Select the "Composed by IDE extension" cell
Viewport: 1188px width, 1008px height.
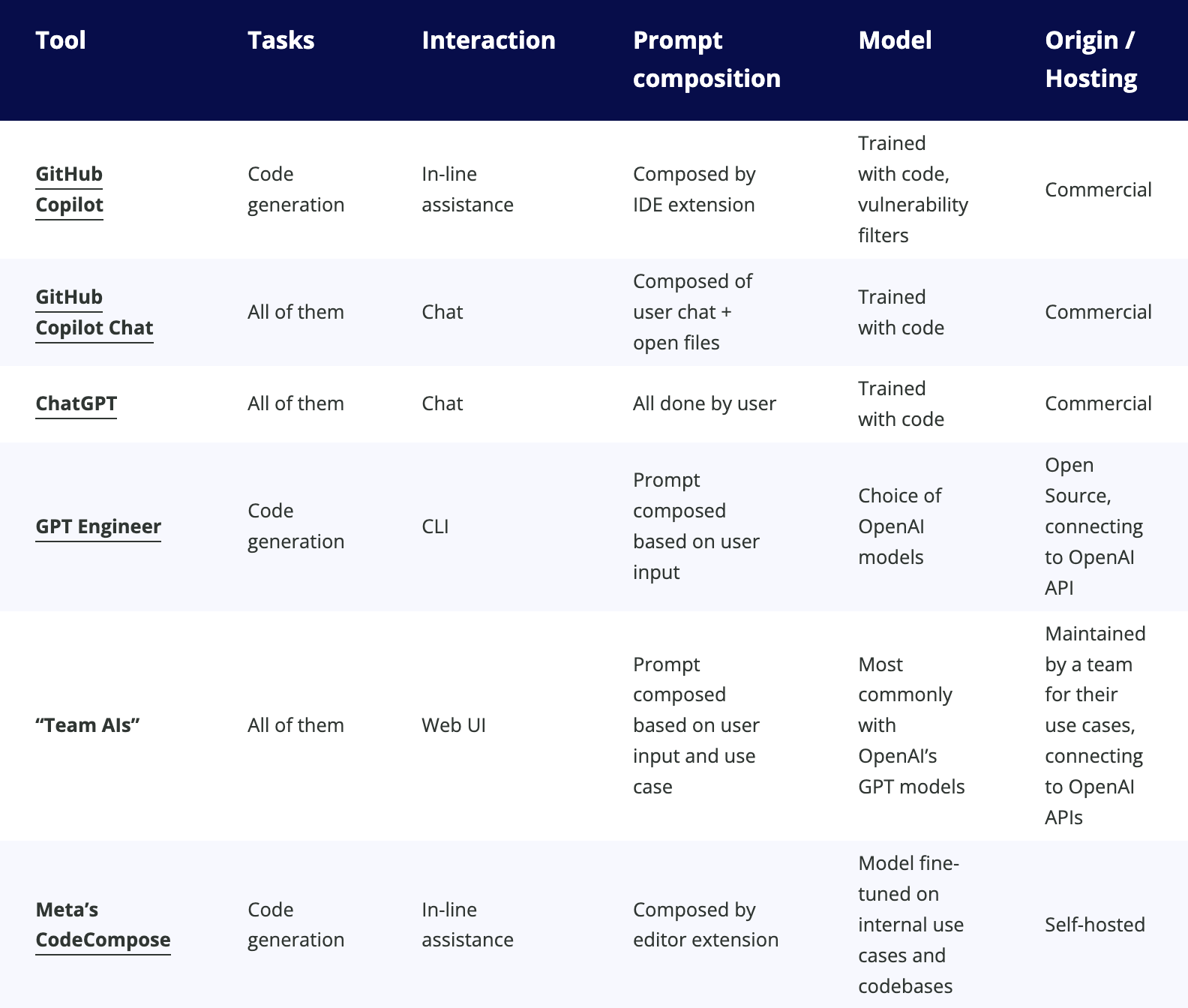[694, 189]
